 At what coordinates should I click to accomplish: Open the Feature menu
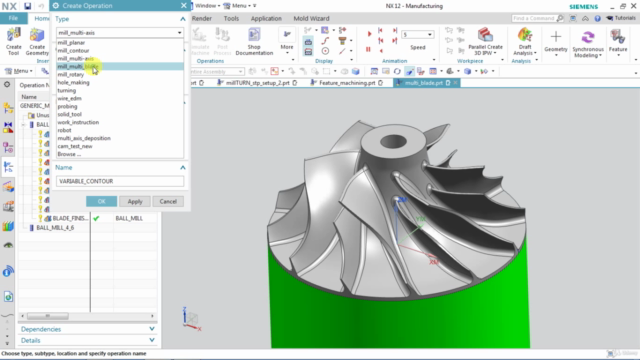point(618,41)
